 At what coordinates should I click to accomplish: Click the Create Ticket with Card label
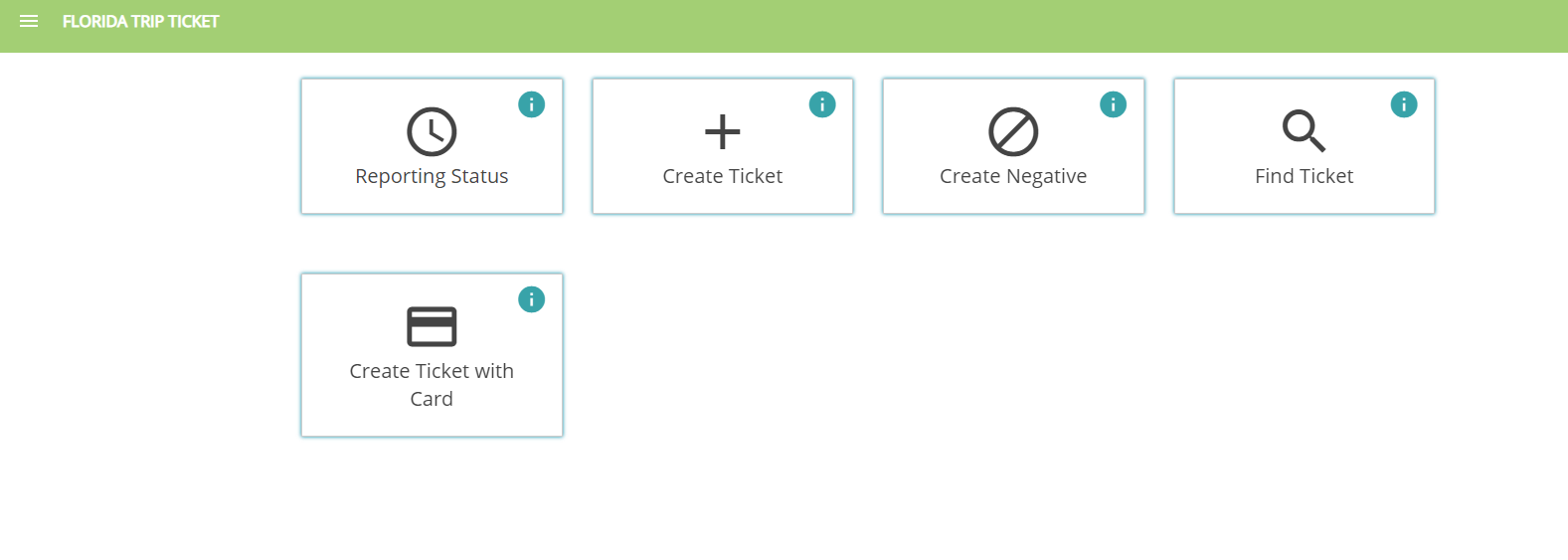[x=432, y=384]
